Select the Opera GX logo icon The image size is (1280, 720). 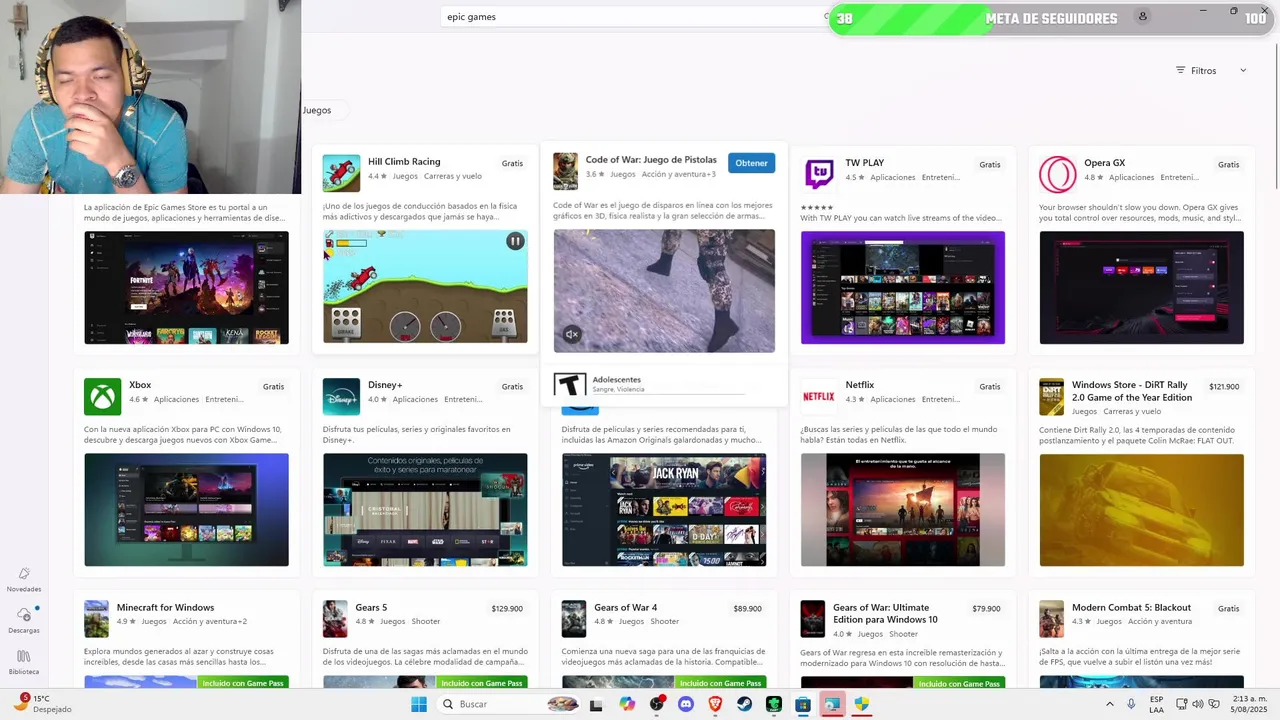coord(1057,174)
